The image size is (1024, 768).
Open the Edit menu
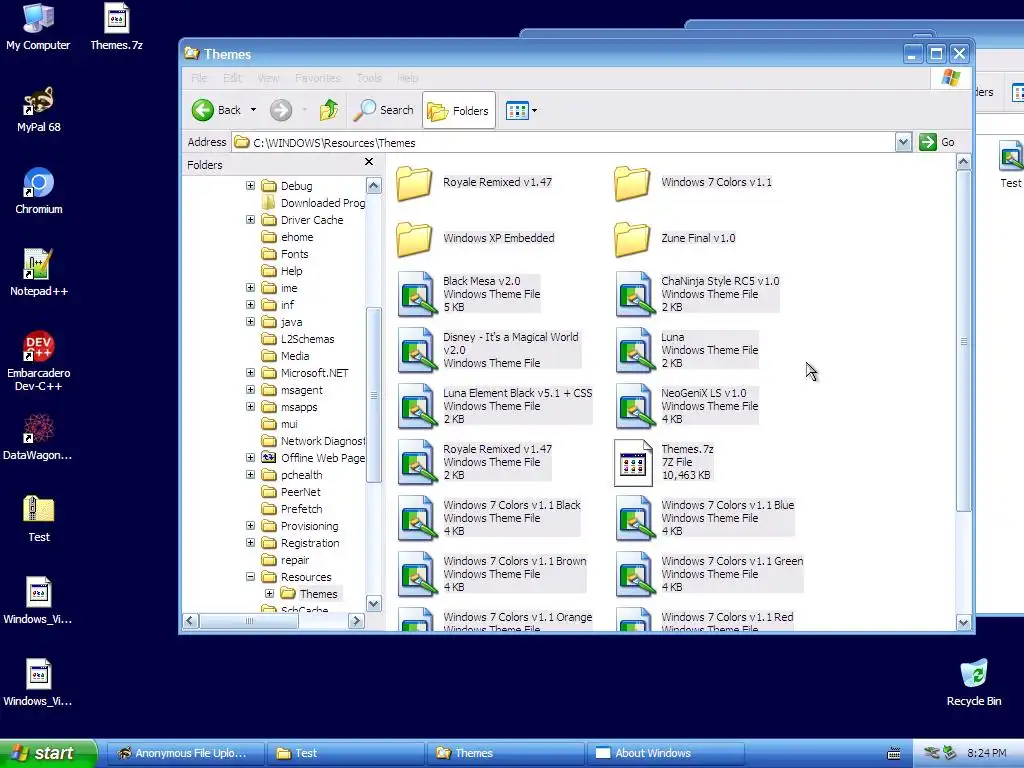[x=232, y=78]
